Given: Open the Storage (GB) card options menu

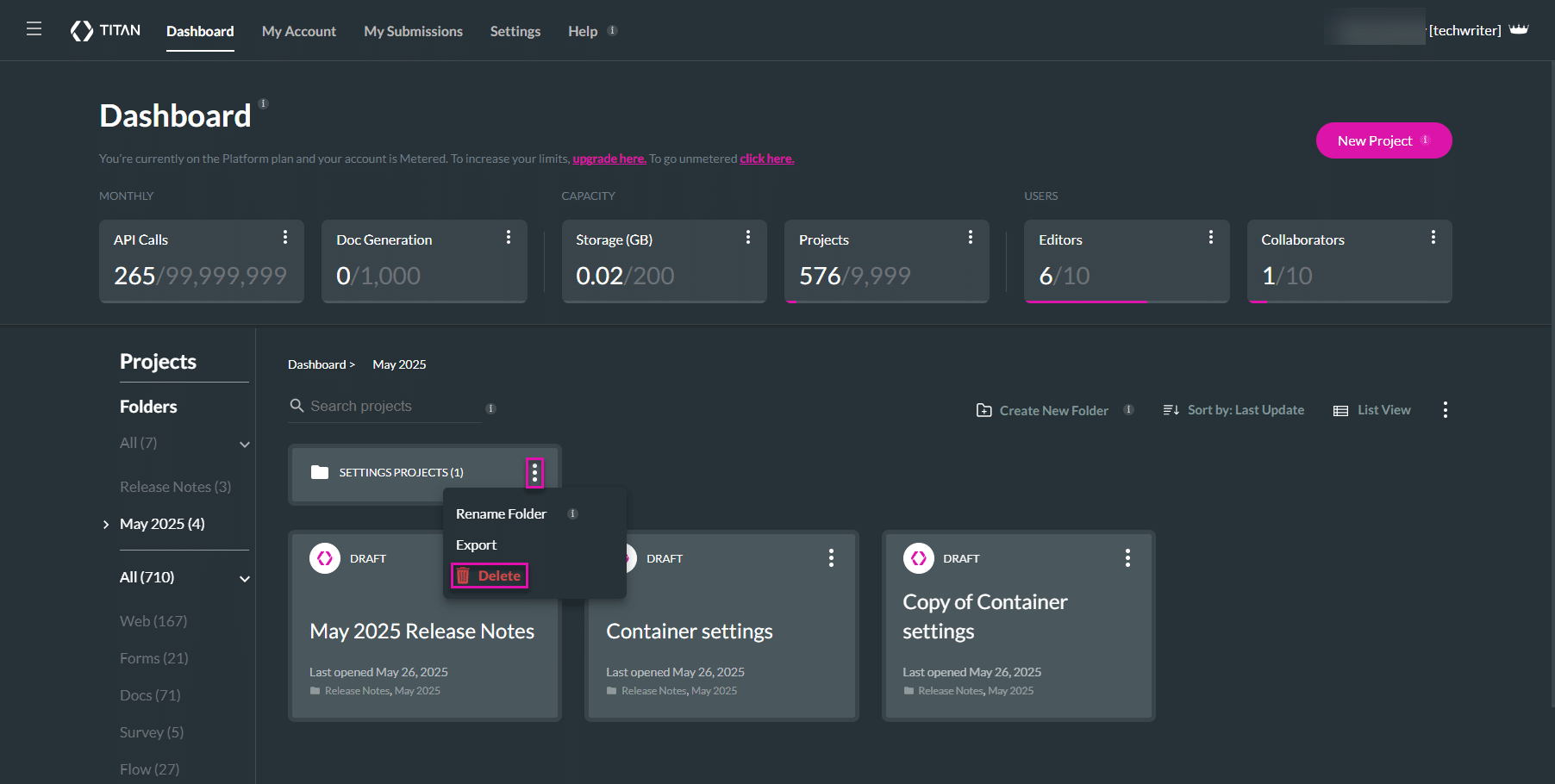Looking at the screenshot, I should [747, 238].
